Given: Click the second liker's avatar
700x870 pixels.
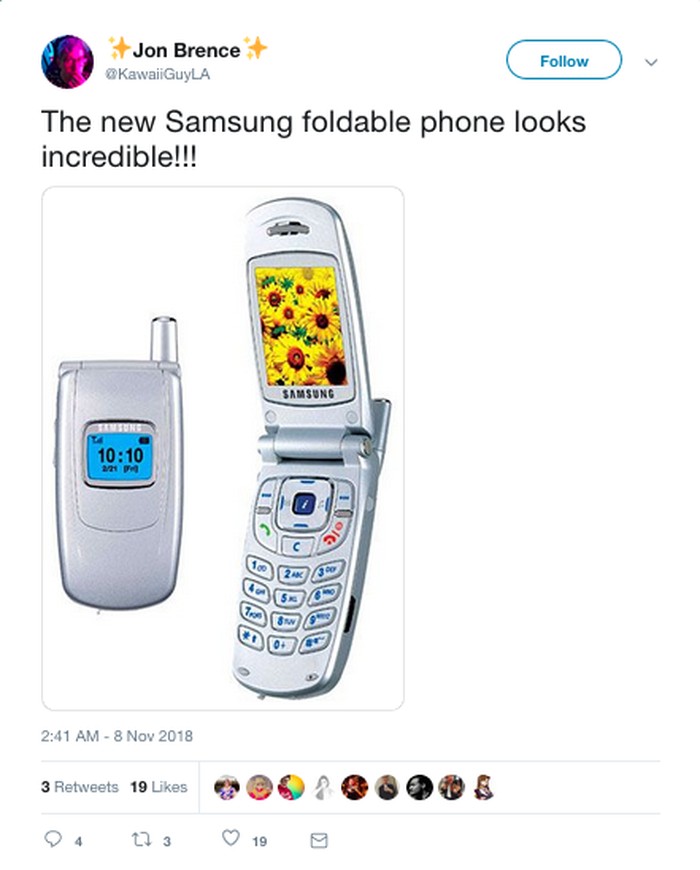Looking at the screenshot, I should pyautogui.click(x=259, y=787).
